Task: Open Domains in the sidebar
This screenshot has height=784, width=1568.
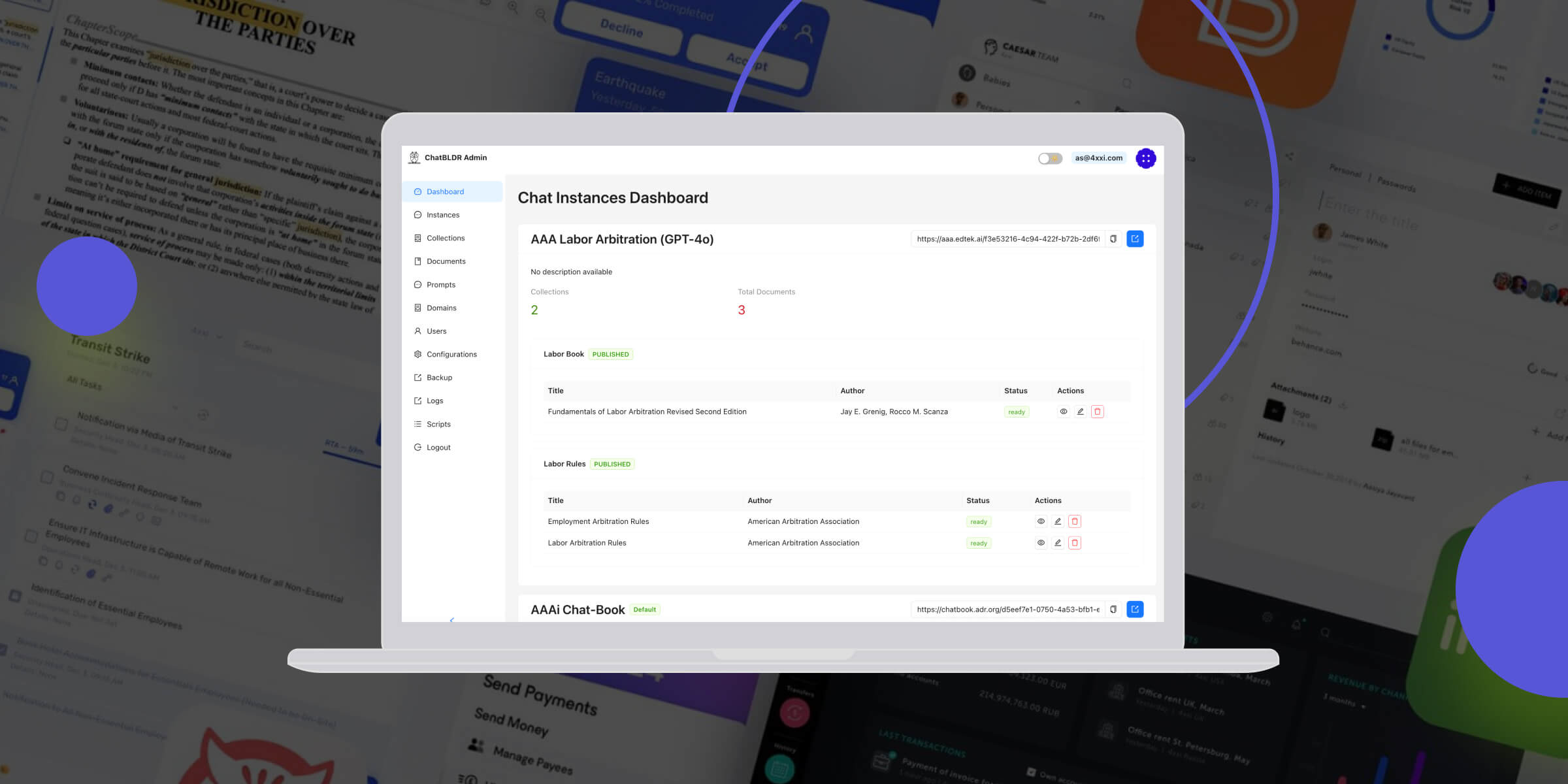Action: tap(452, 308)
